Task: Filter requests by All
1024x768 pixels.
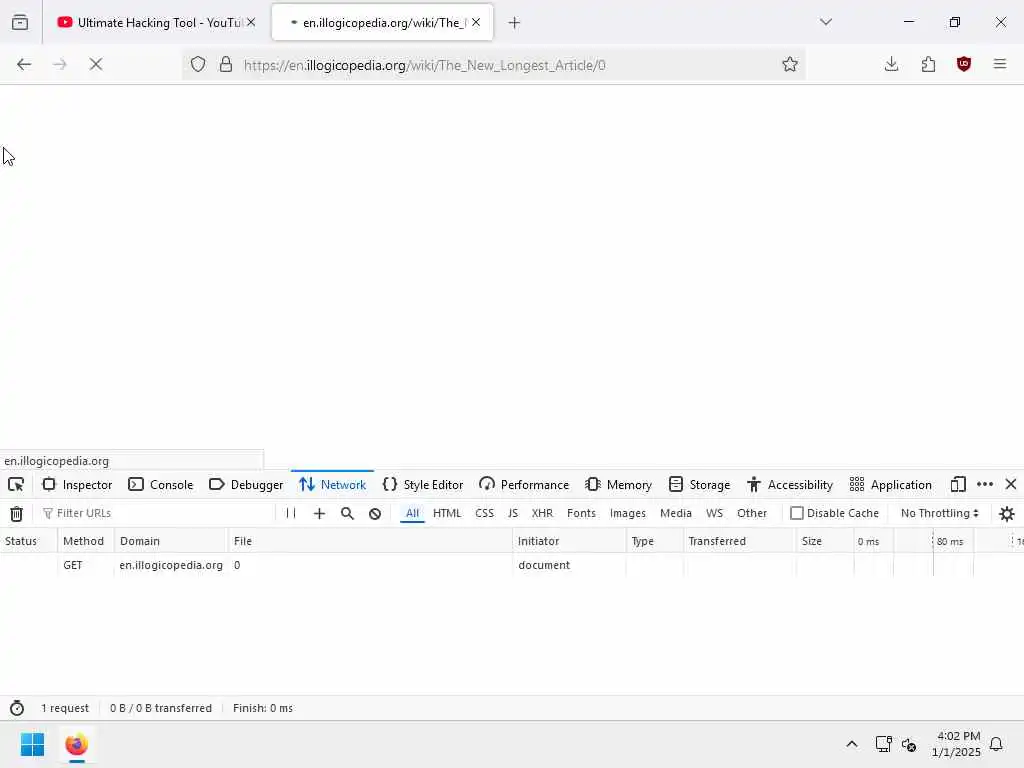Action: coord(412,513)
